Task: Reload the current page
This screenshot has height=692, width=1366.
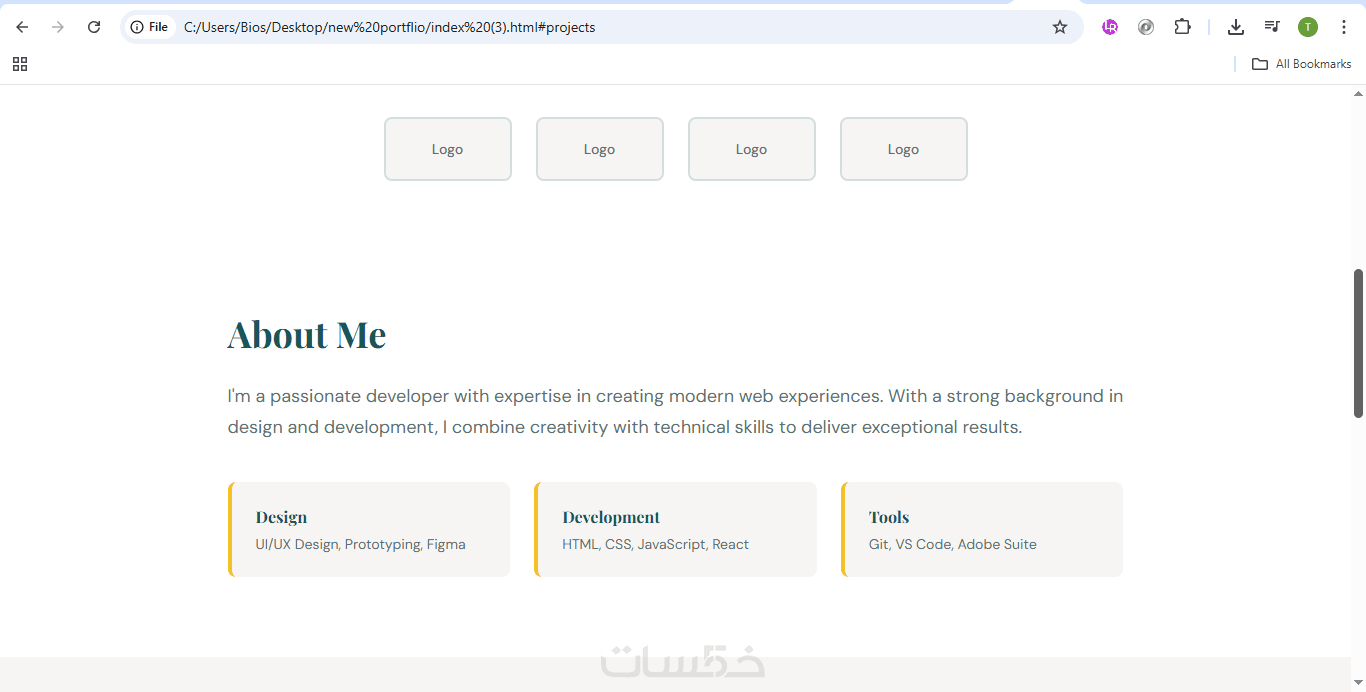Action: 94,27
